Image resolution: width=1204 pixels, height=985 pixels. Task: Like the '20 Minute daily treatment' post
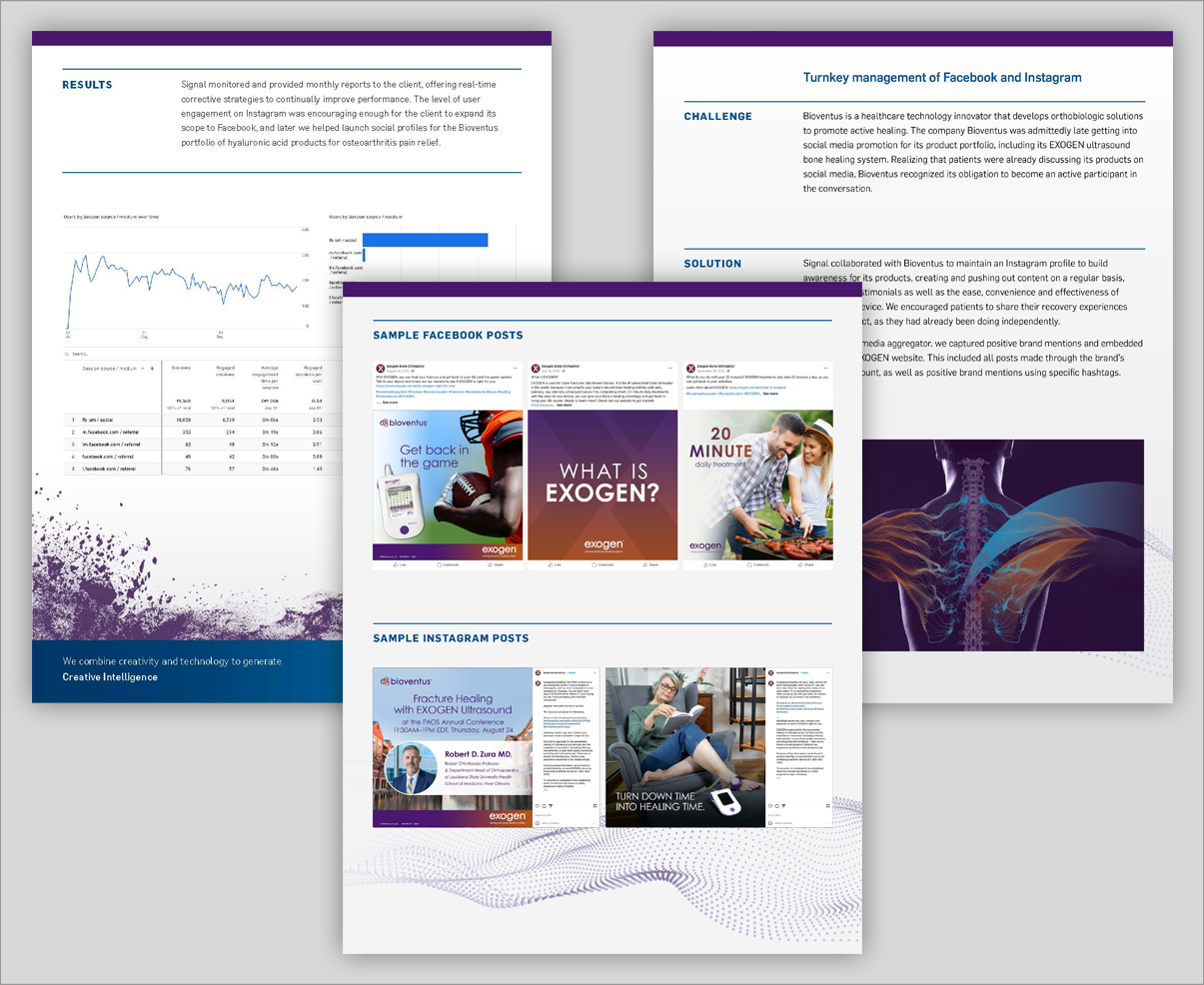click(x=708, y=564)
